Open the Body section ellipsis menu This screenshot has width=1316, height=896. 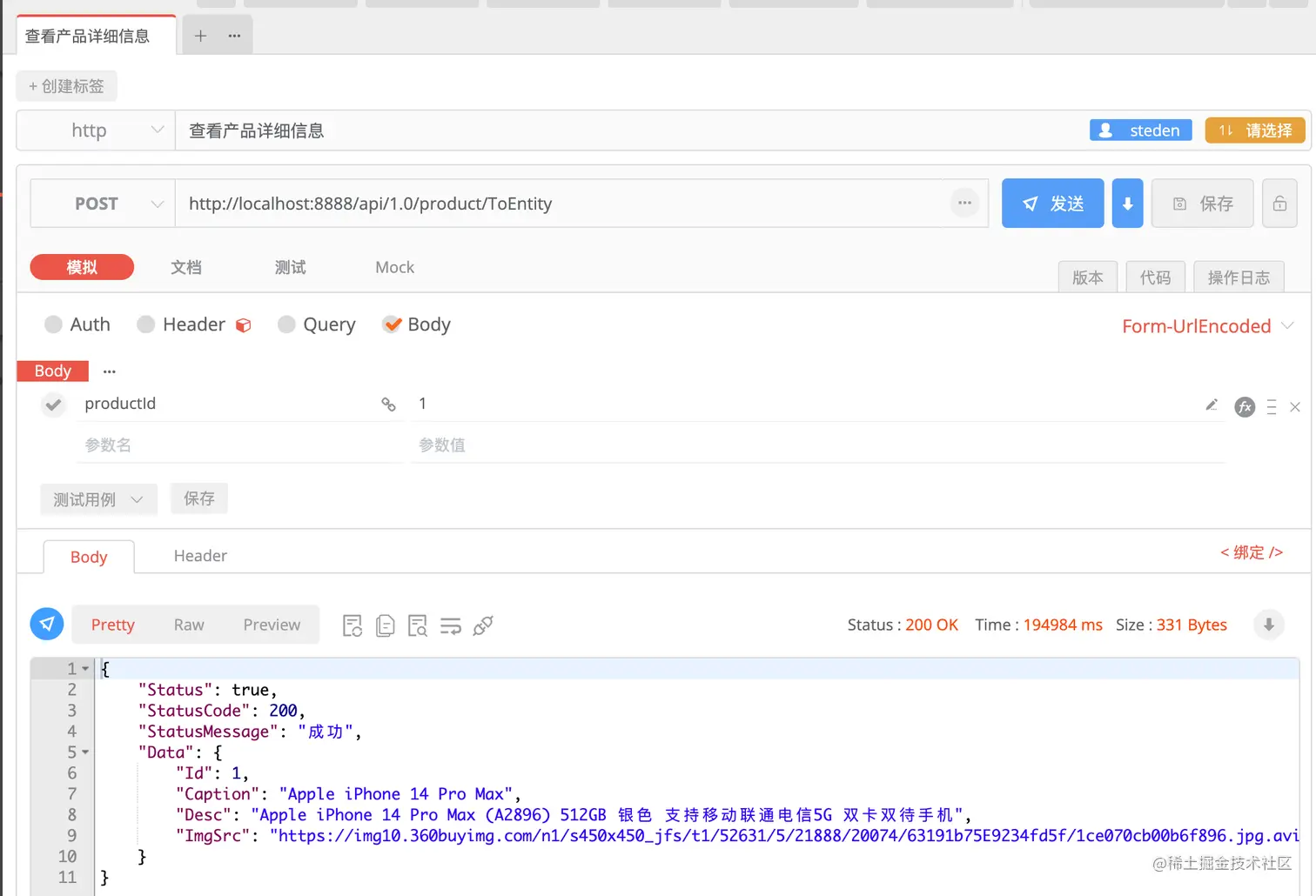point(110,371)
